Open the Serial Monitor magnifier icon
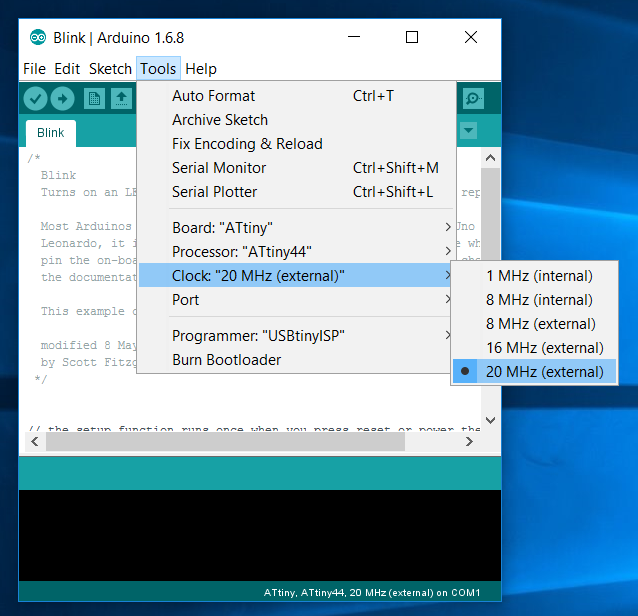The width and height of the screenshot is (638, 616). pos(473,98)
